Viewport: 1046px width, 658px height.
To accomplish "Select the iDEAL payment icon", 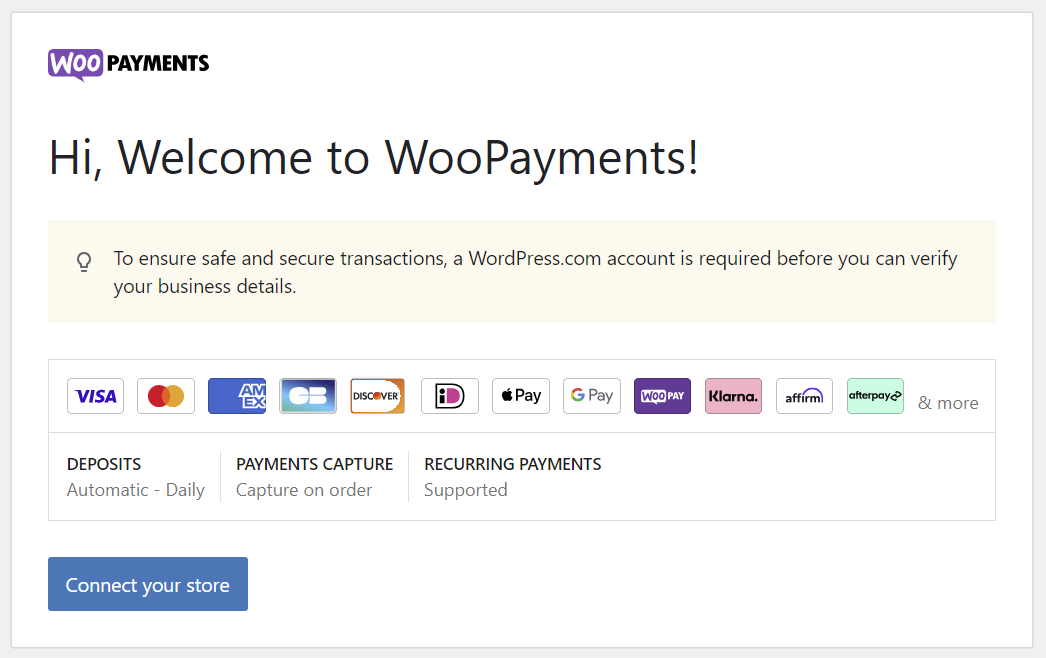I will click(449, 396).
